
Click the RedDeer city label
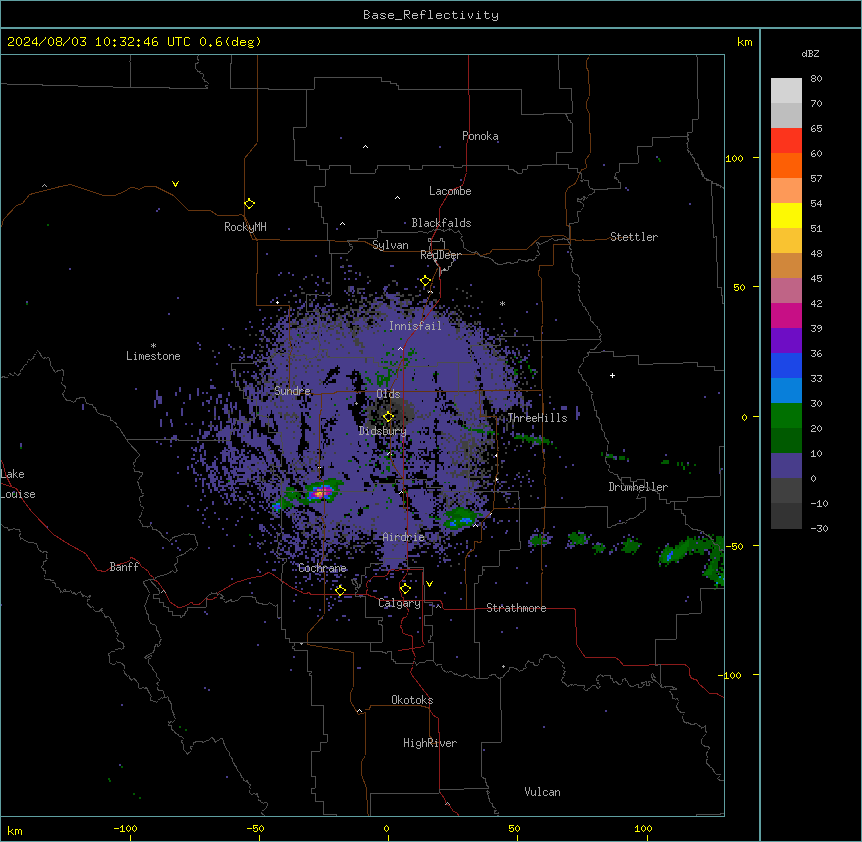(440, 255)
